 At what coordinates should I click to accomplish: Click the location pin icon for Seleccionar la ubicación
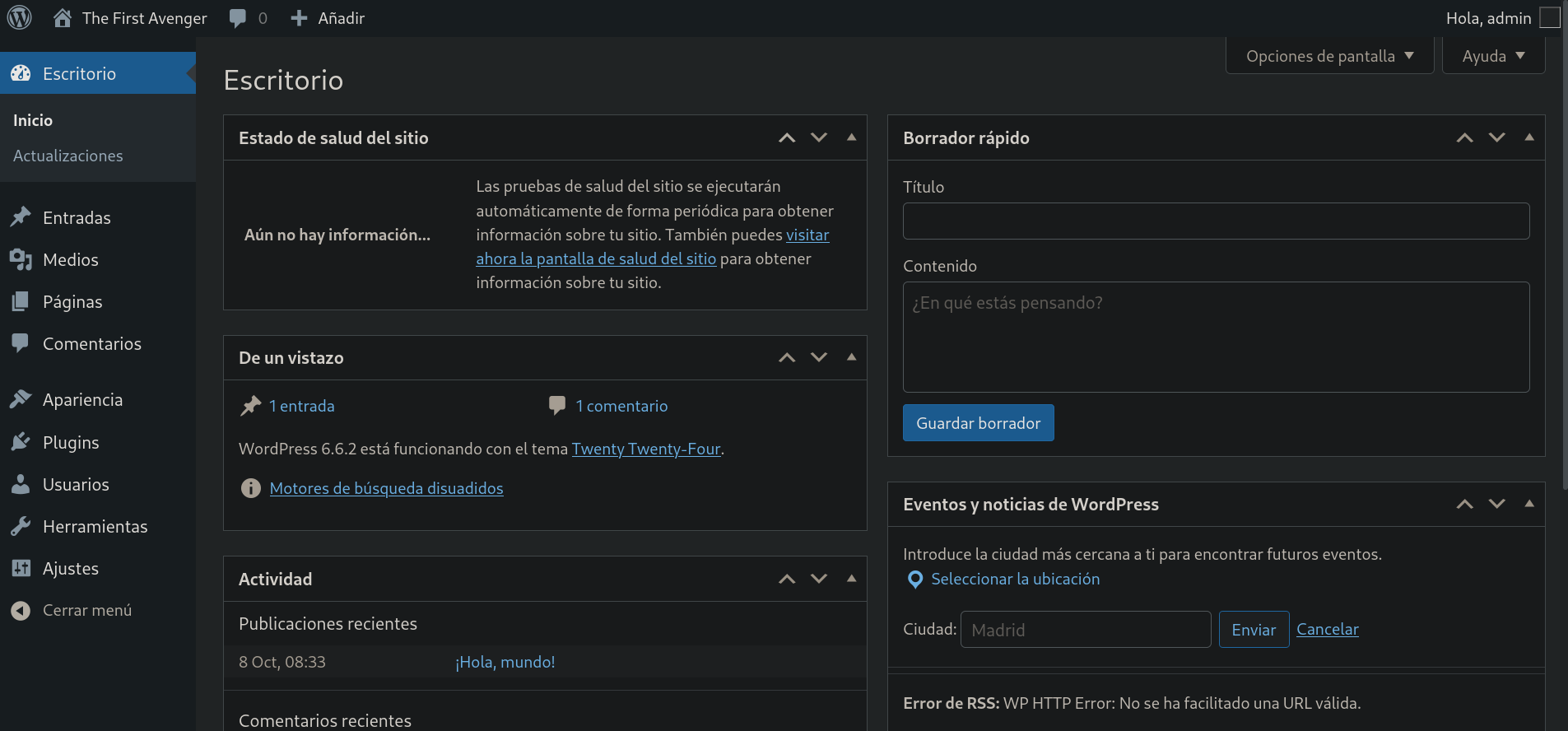point(914,580)
